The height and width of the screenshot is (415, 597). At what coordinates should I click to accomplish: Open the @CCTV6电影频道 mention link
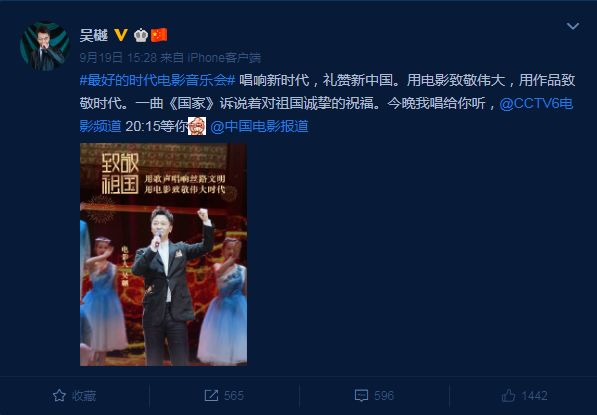point(326,115)
